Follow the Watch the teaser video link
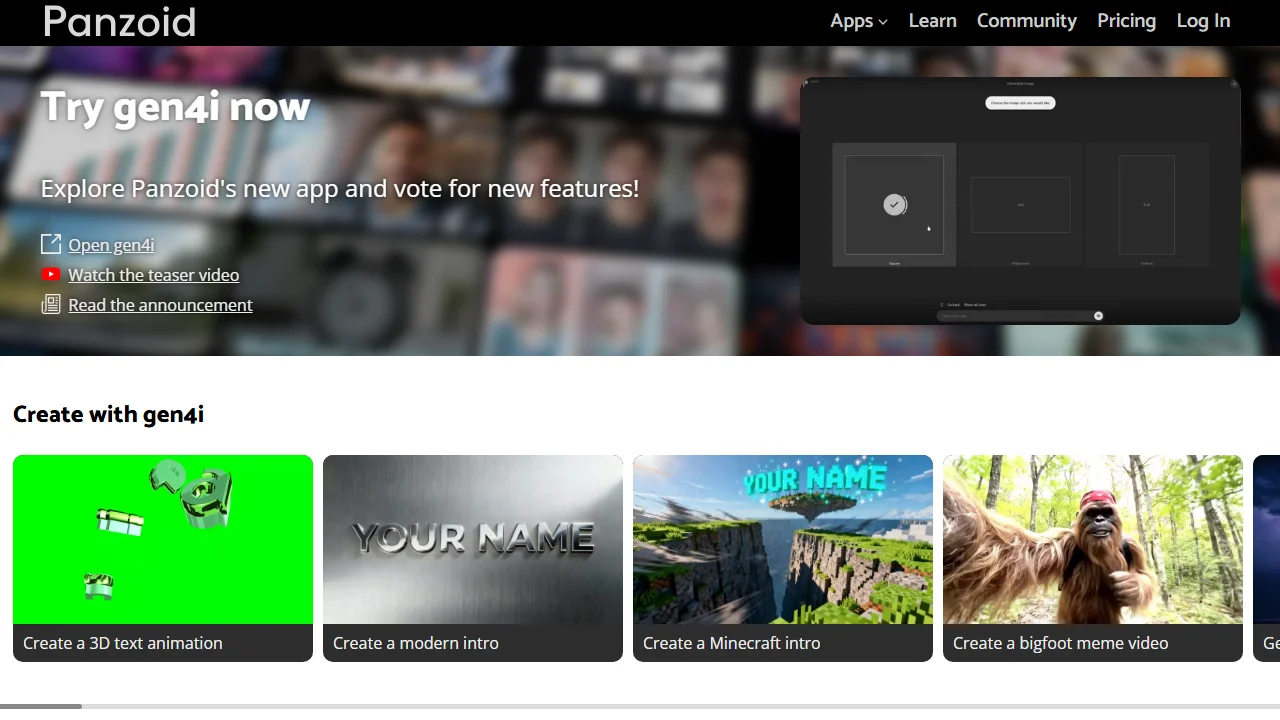 click(153, 275)
